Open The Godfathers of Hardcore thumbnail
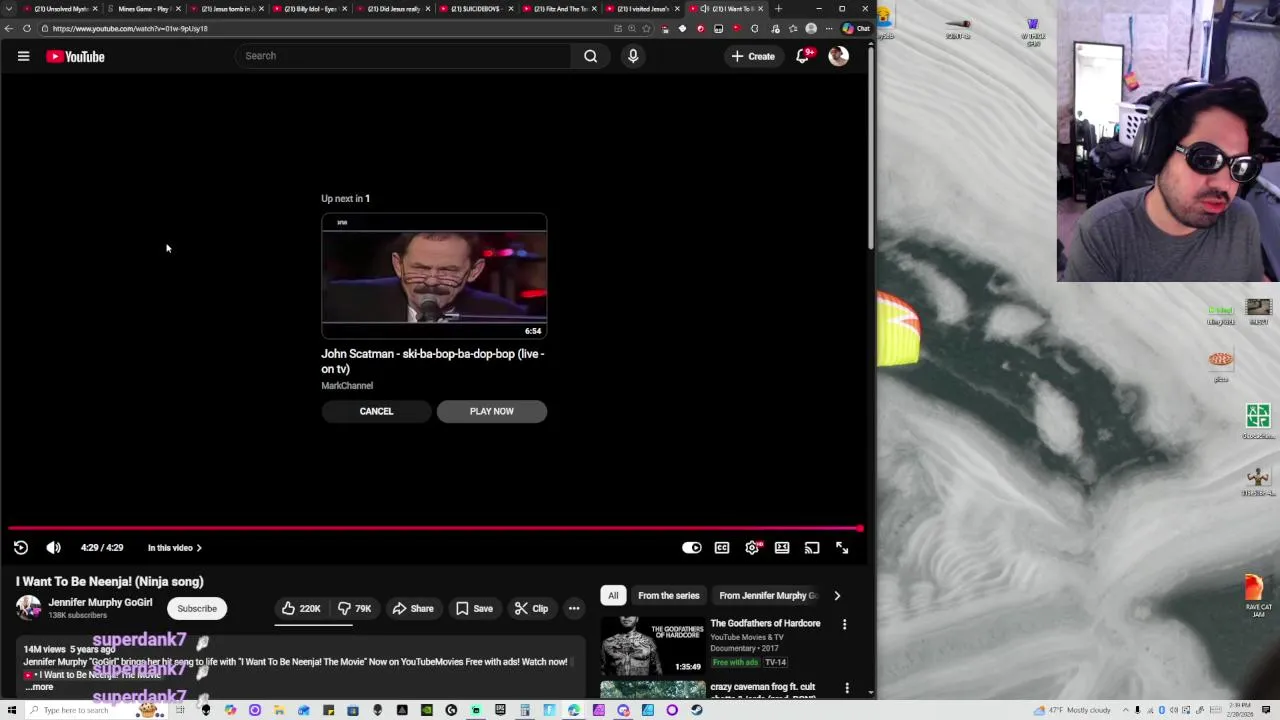 [x=652, y=645]
